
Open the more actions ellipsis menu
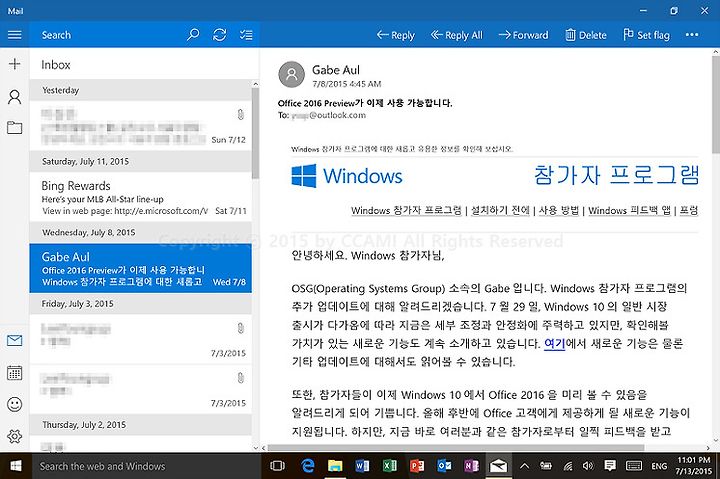tap(692, 35)
